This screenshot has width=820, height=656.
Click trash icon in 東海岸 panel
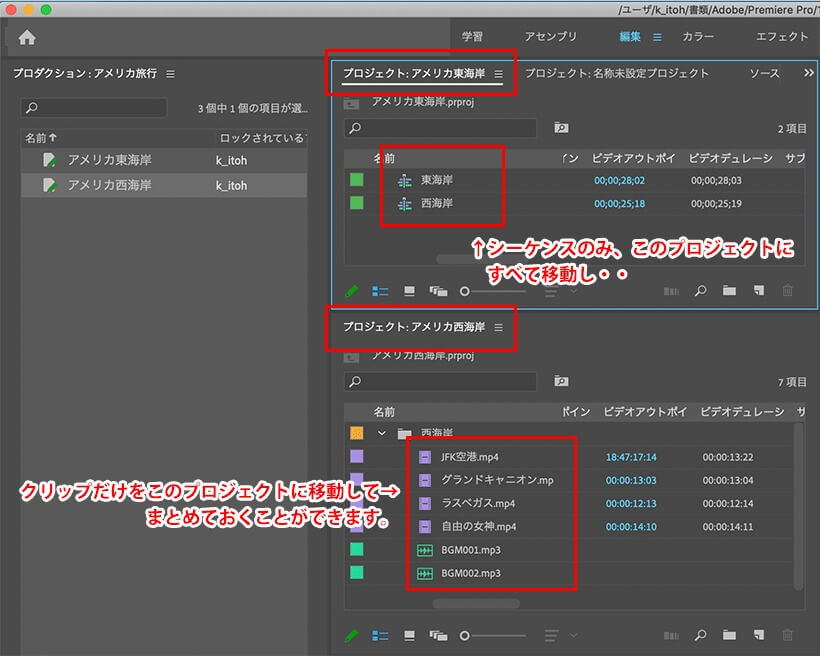(x=788, y=290)
